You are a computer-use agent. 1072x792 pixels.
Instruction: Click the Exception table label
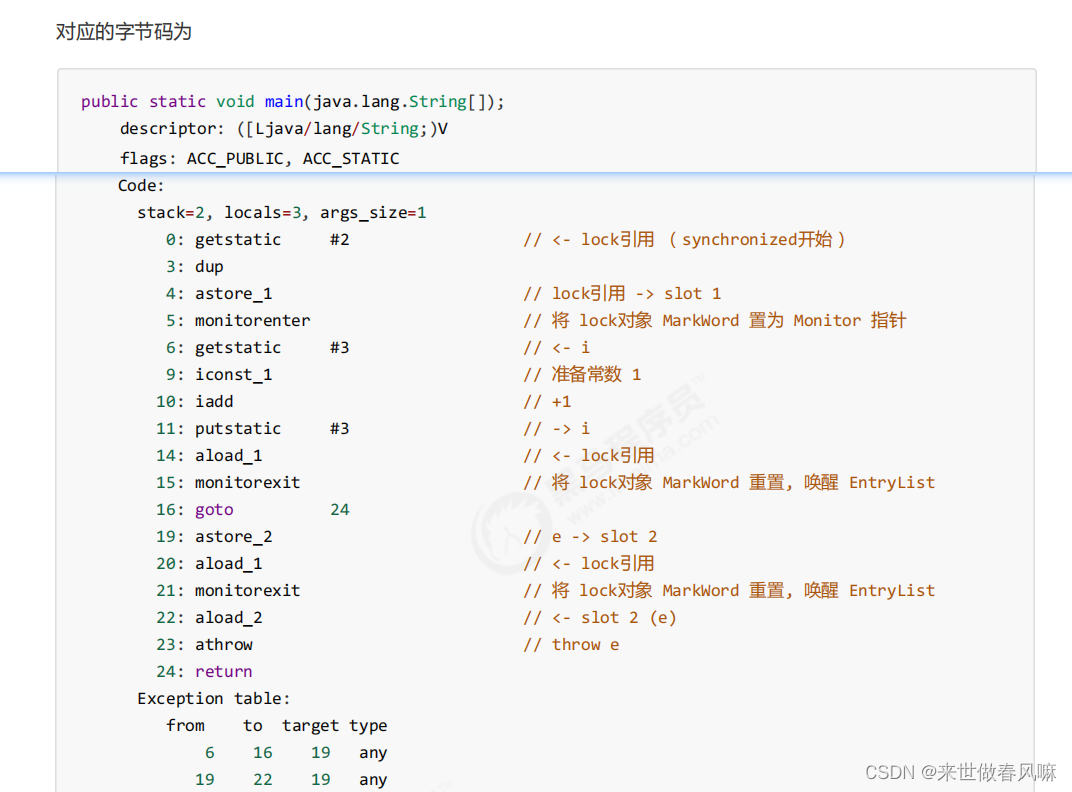tap(213, 699)
